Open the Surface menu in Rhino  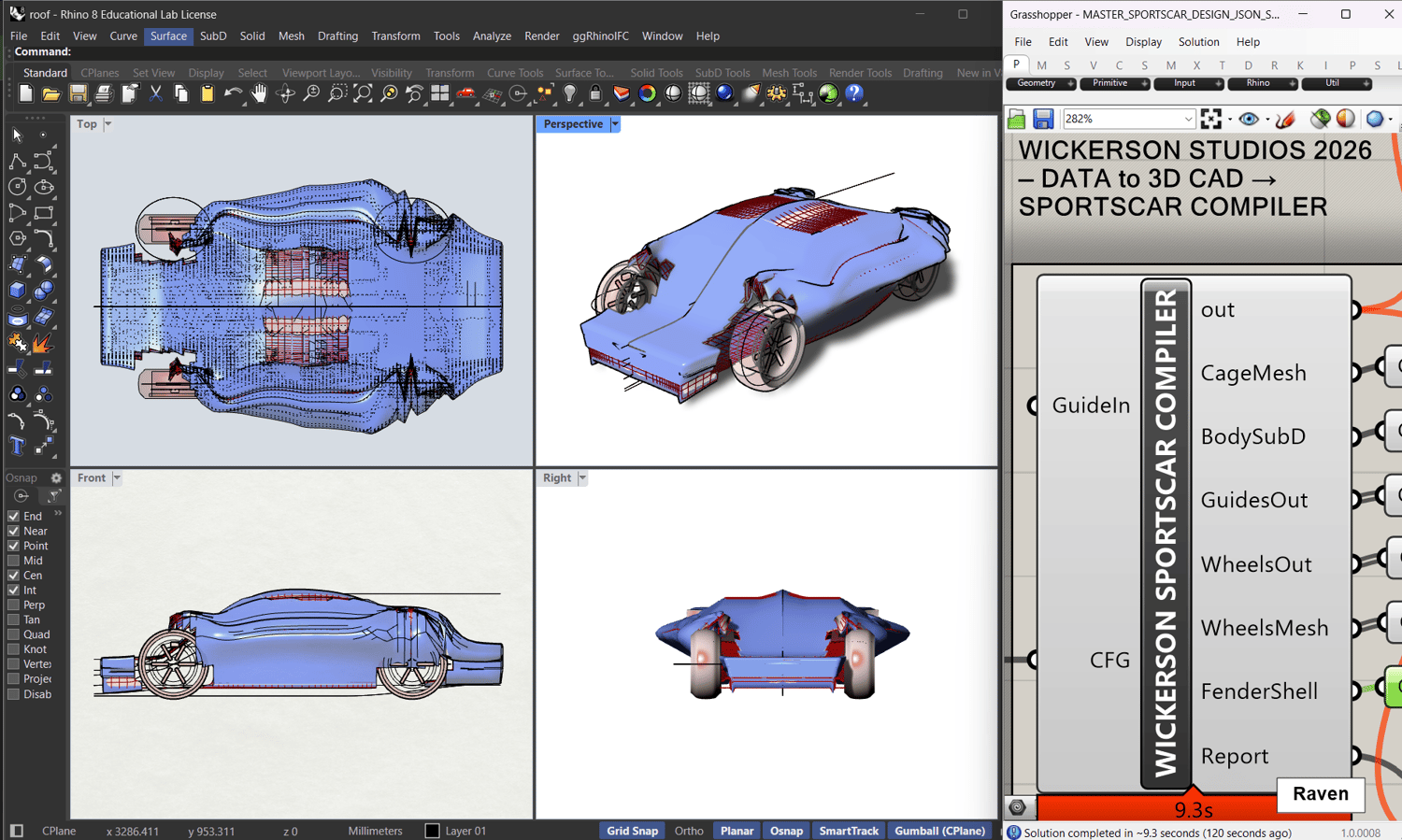pos(168,36)
